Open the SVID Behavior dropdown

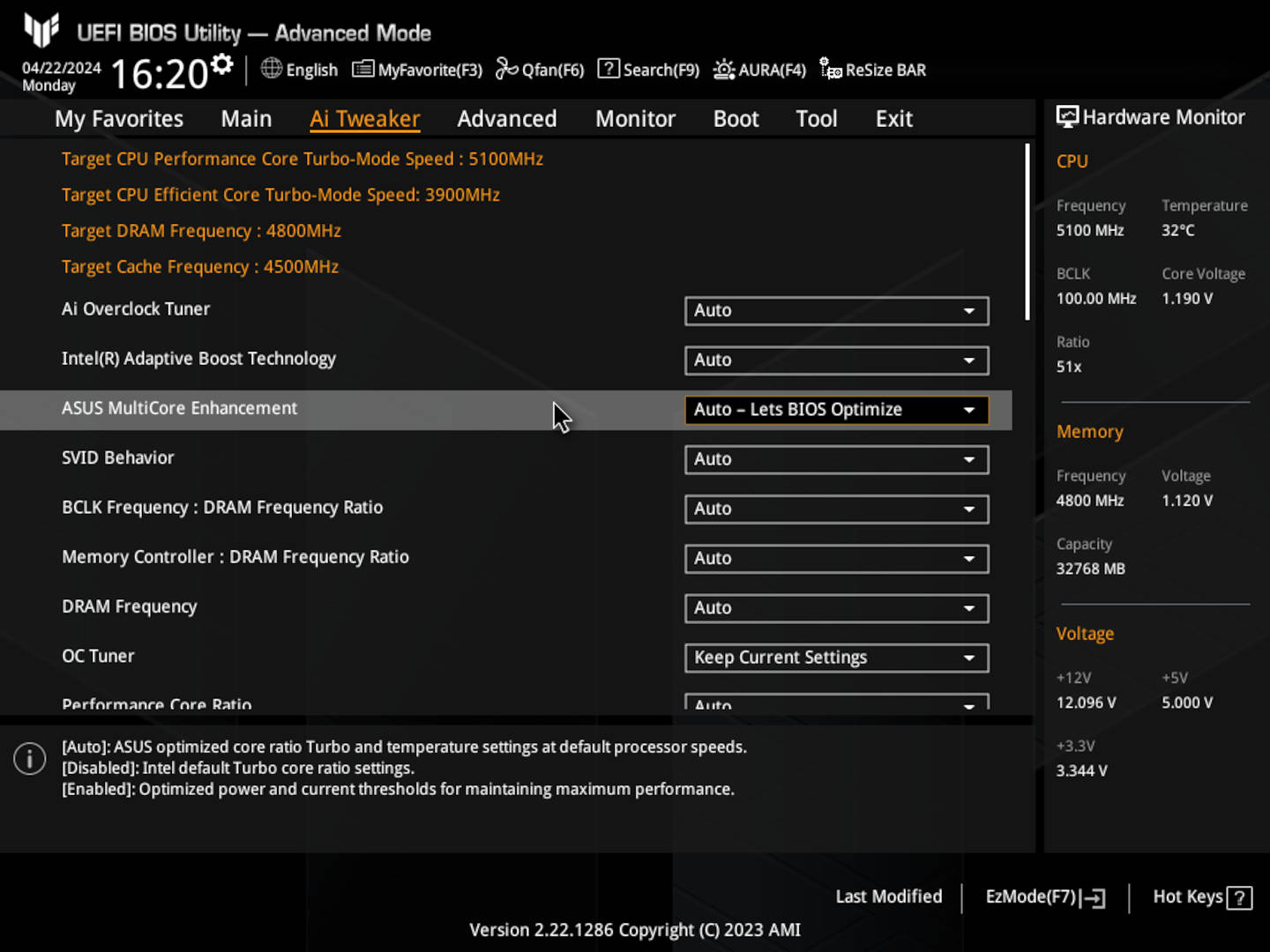837,459
